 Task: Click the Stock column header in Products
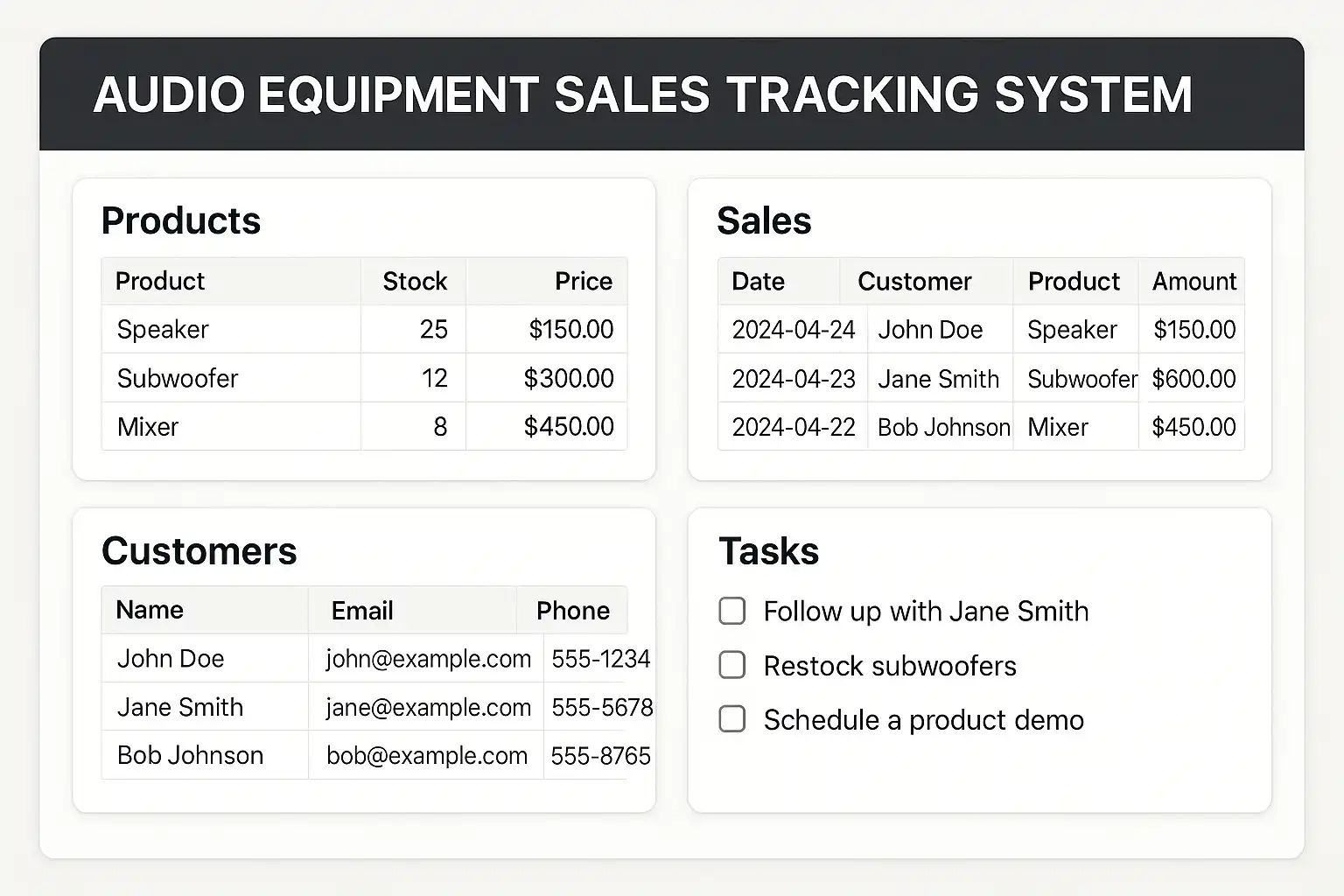coord(415,281)
